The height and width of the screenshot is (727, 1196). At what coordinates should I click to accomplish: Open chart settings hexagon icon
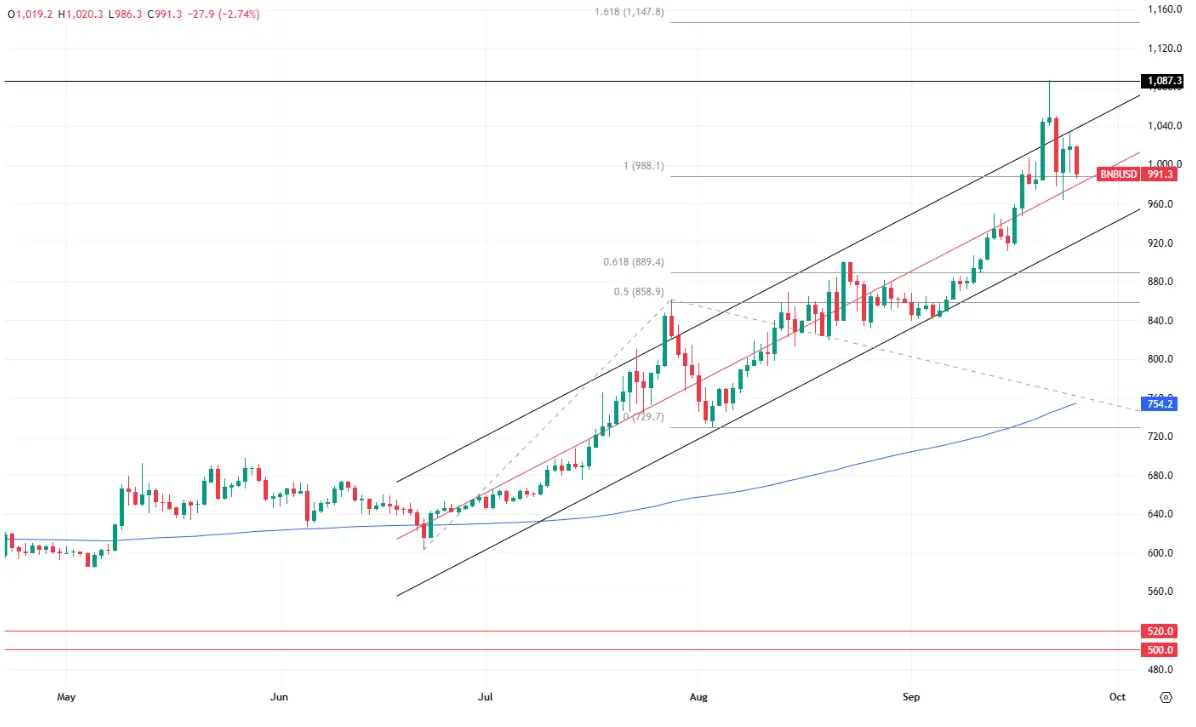pyautogui.click(x=1165, y=696)
